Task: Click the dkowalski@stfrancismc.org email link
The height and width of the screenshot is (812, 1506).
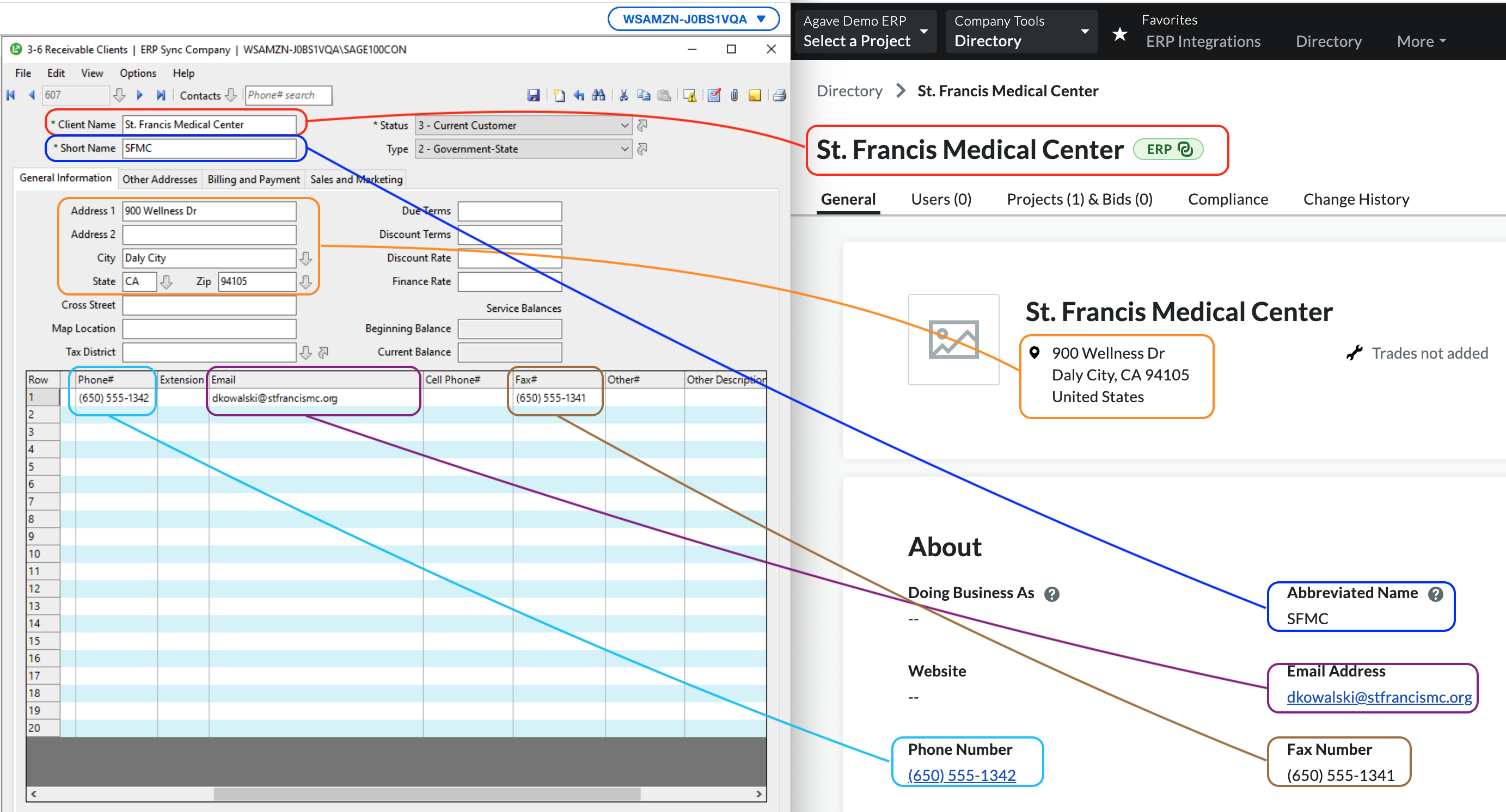Action: (1379, 697)
